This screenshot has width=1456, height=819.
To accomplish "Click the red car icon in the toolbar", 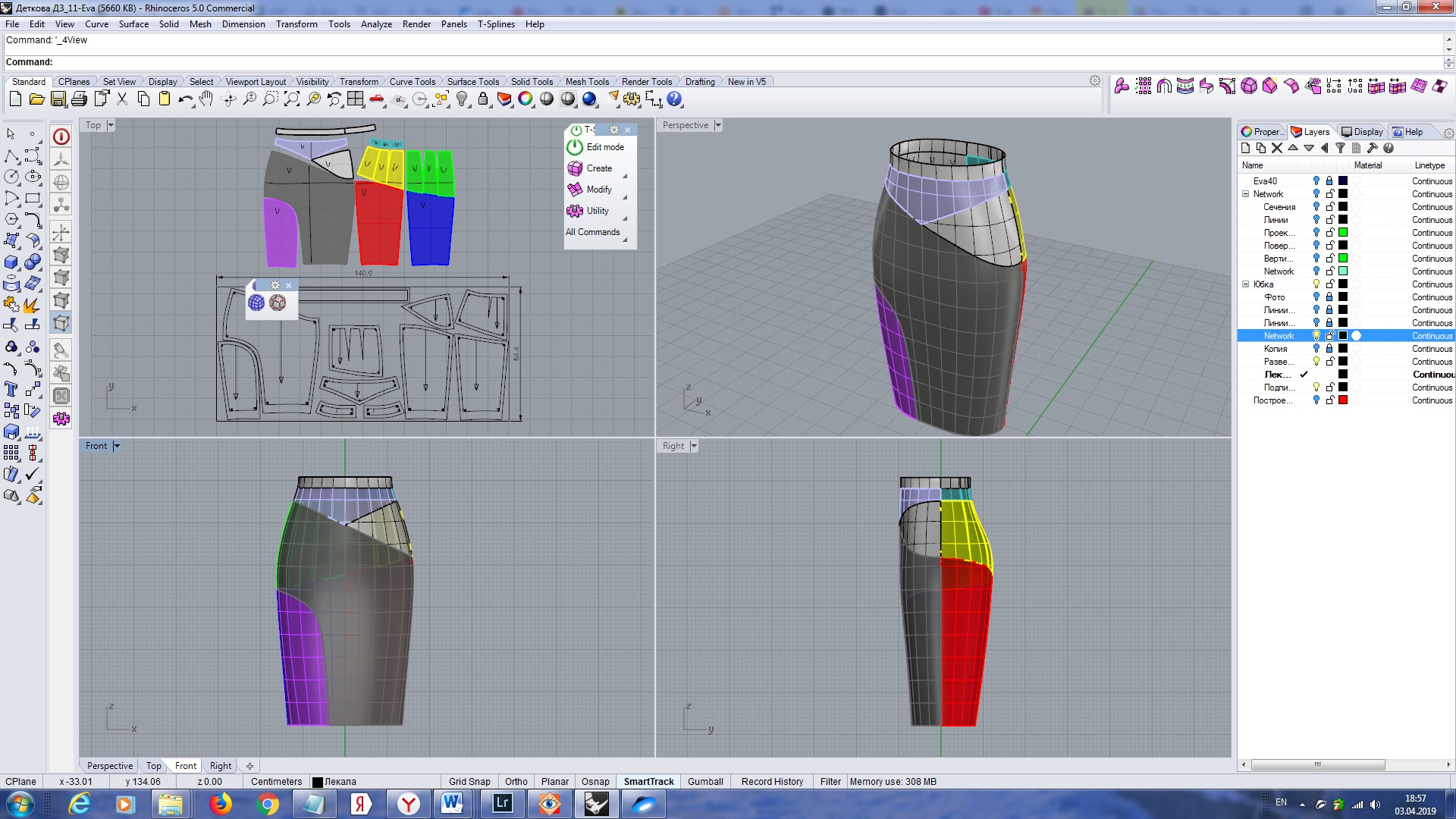I will [377, 99].
